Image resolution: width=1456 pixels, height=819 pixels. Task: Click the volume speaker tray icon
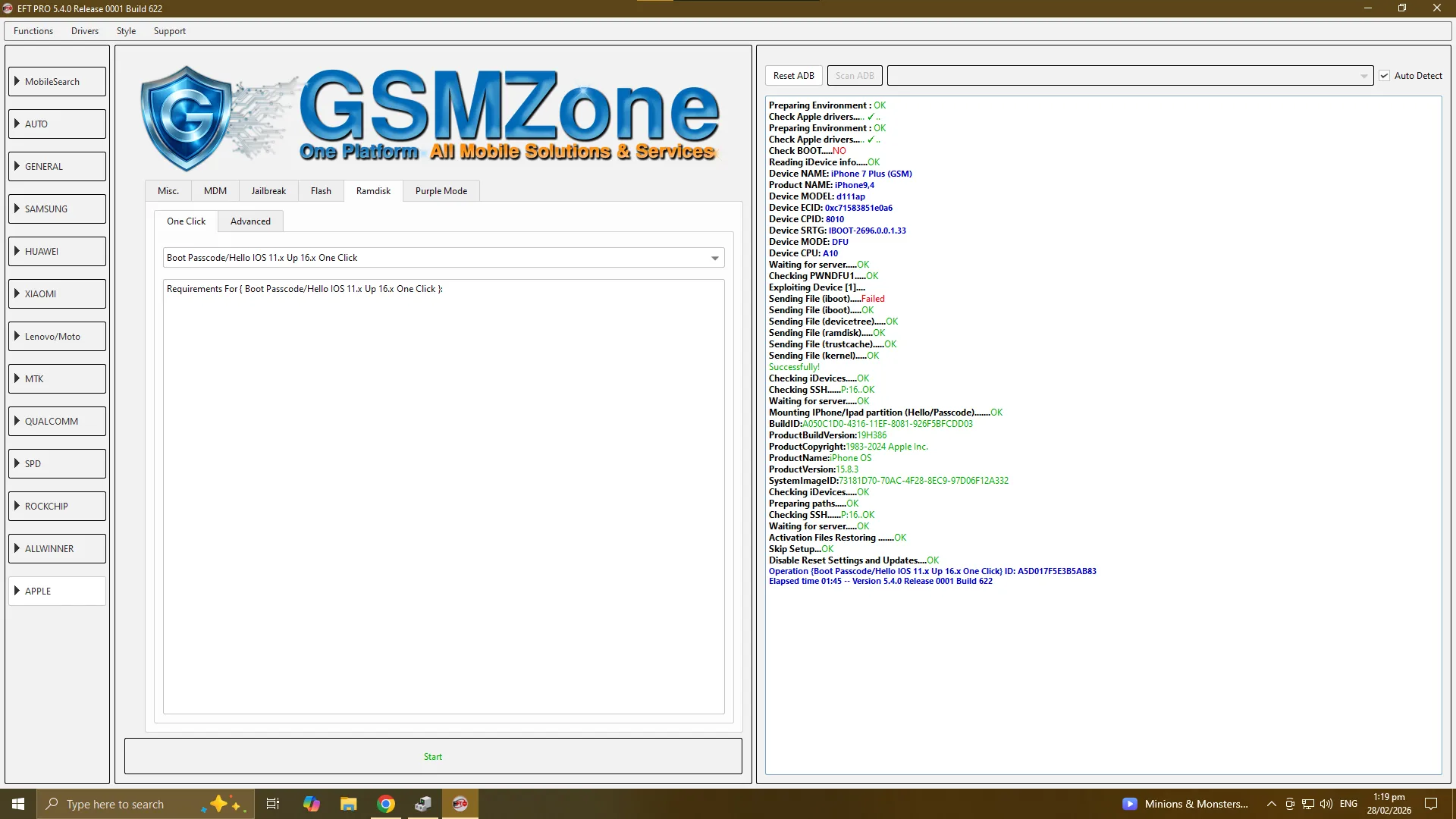coord(1326,804)
